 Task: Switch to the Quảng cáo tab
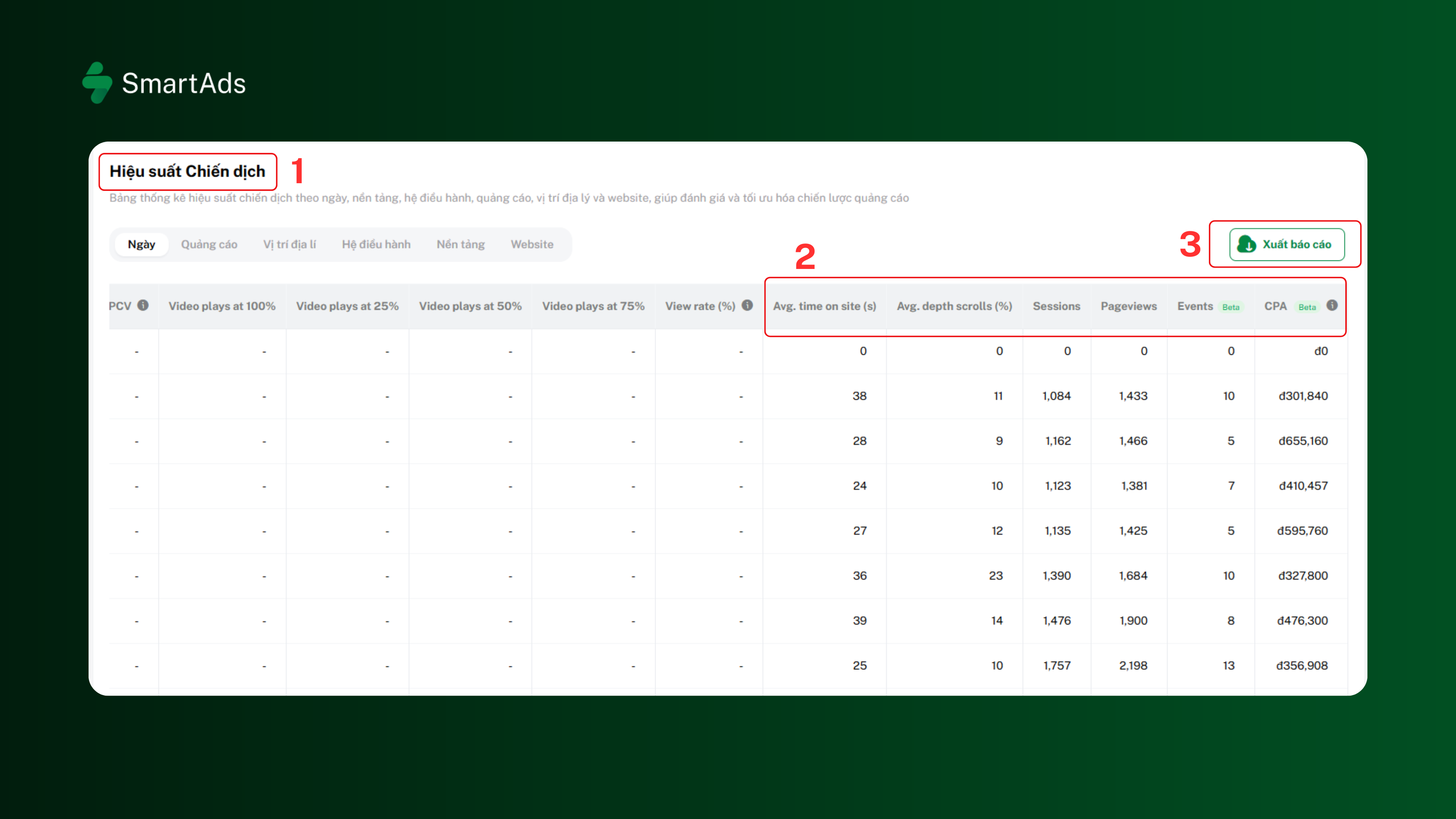click(x=209, y=244)
